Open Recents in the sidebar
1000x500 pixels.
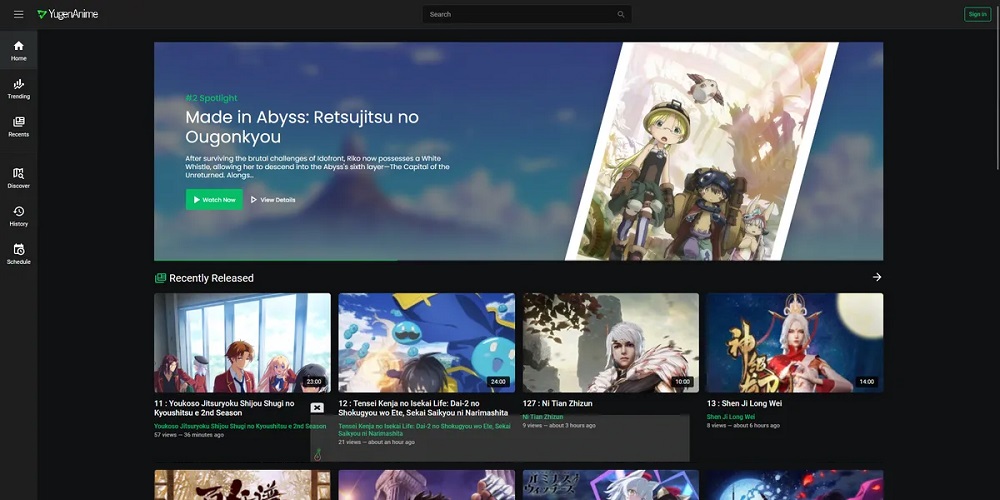point(18,127)
